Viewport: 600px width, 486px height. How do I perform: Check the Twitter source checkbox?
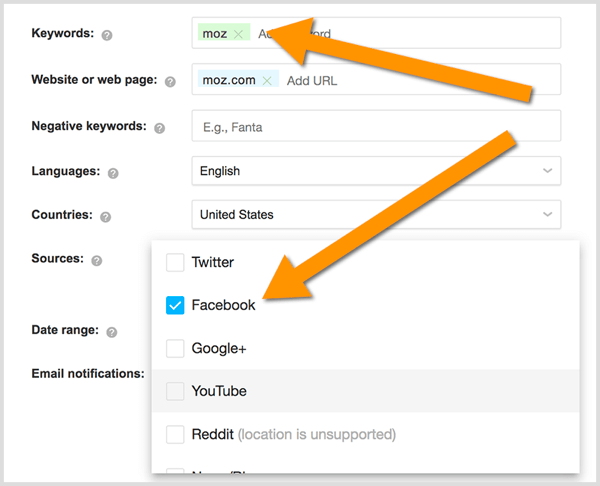175,262
